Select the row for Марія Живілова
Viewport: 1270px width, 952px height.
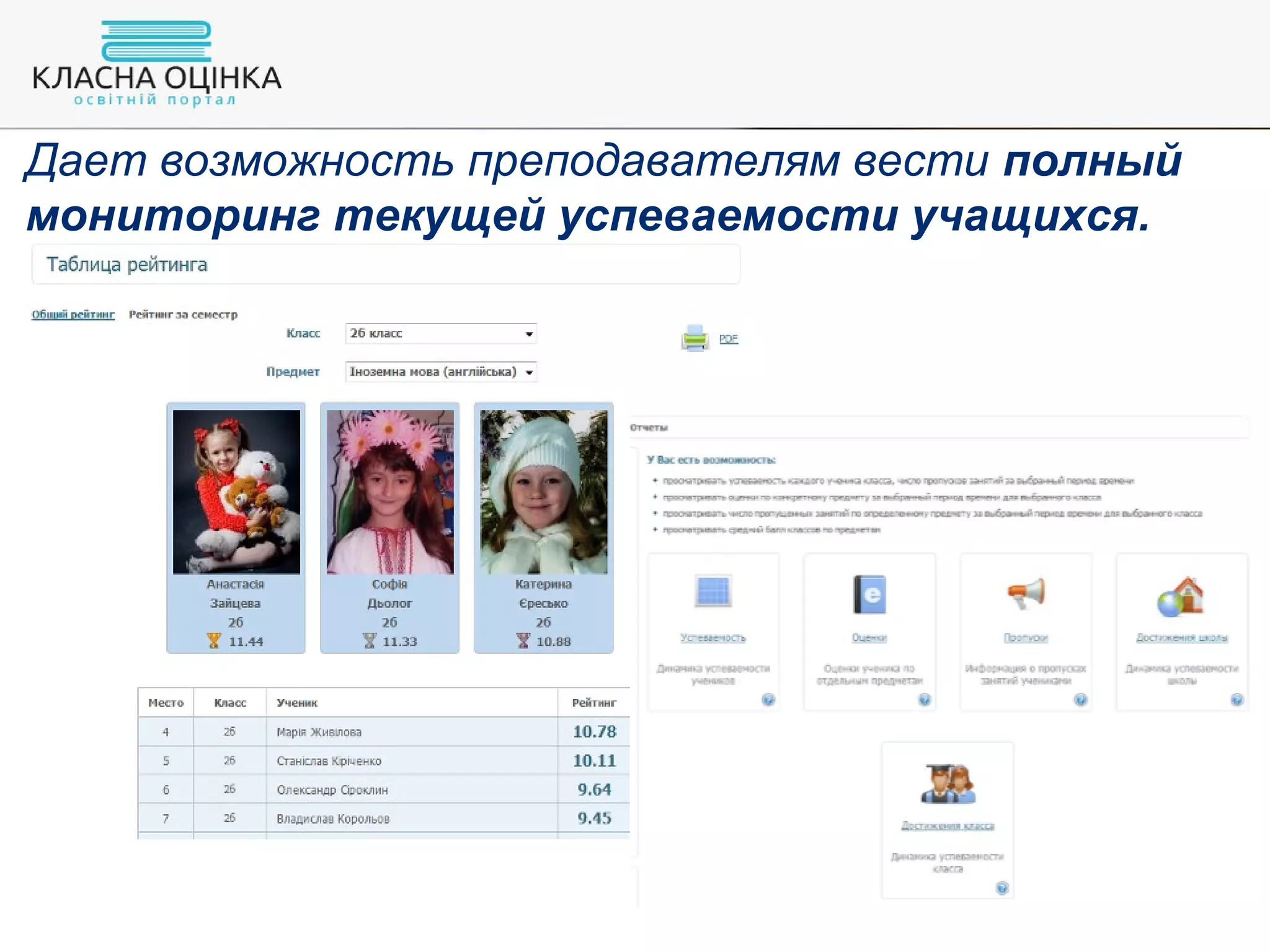click(x=384, y=732)
